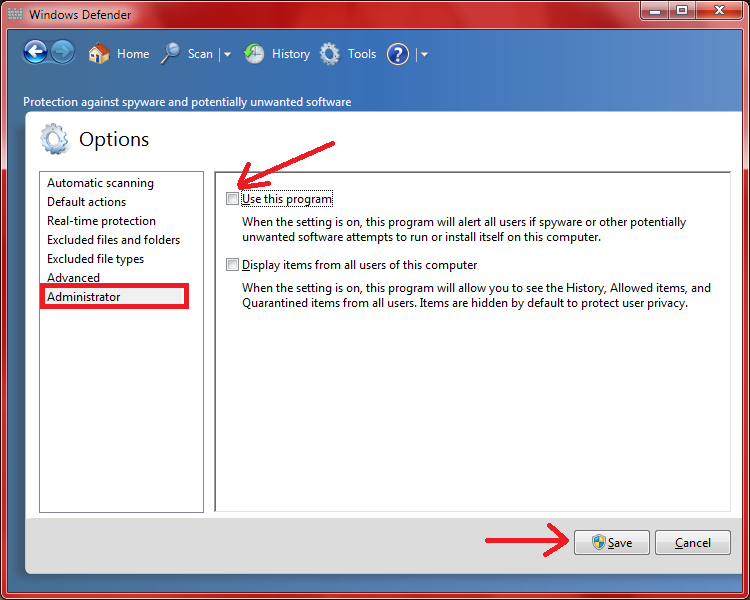Toggle the Use this program checkbox

pos(232,199)
